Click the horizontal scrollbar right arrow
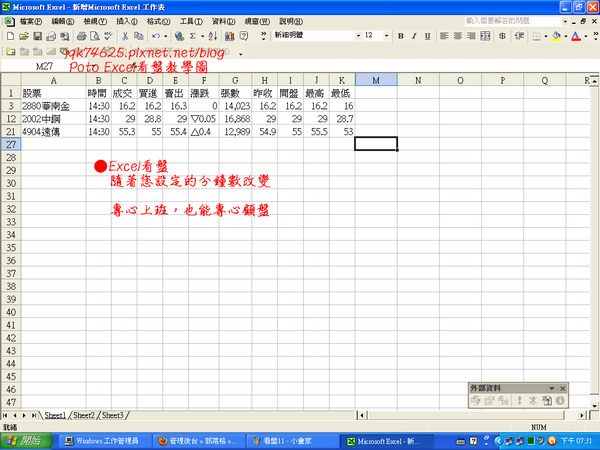600x450 pixels. (x=582, y=415)
